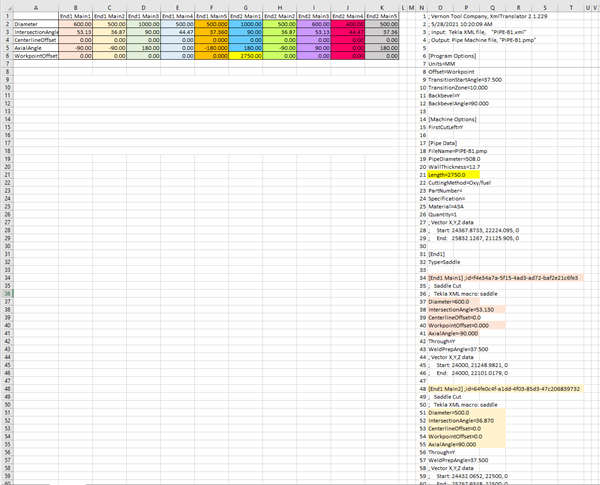Select the IntersectionAngle=53.130 line
The width and height of the screenshot is (600, 485).
466,310
